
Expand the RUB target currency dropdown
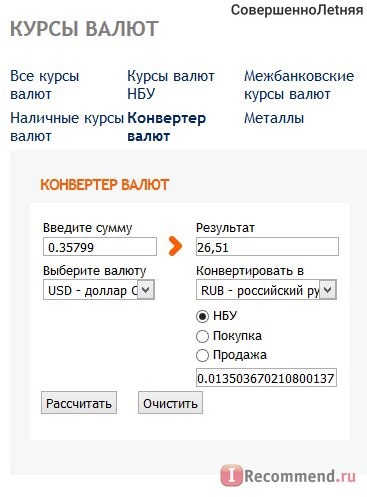coord(266,290)
